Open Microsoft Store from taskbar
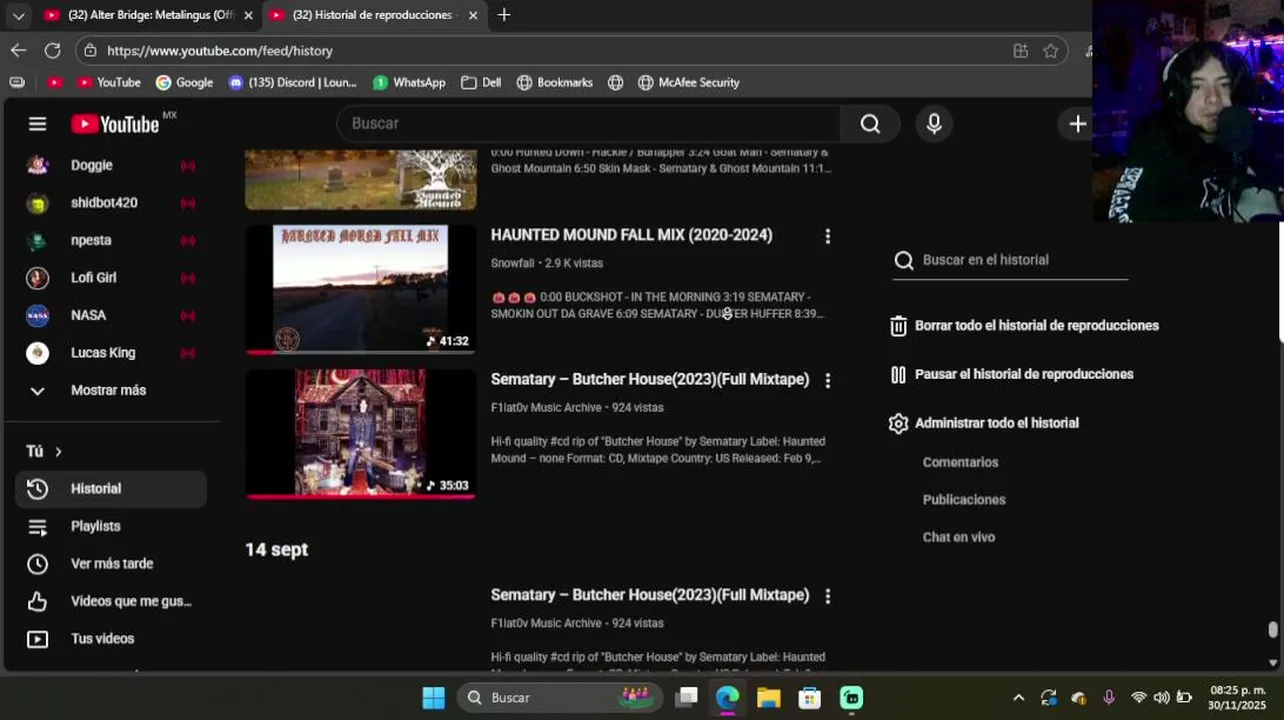The height and width of the screenshot is (720, 1284). (x=809, y=697)
